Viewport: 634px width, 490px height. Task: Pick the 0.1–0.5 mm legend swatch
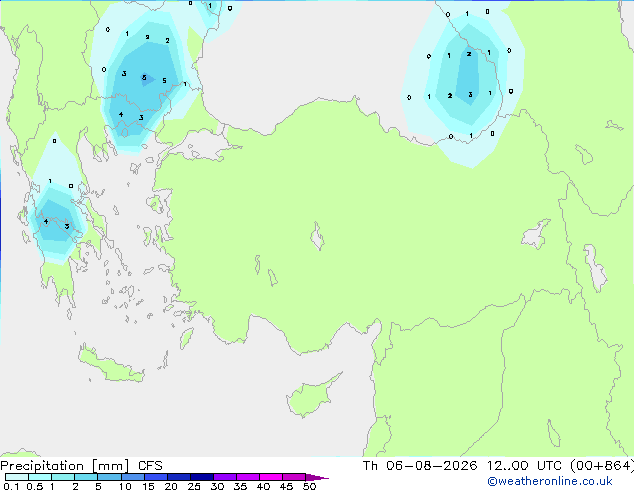(x=17, y=477)
